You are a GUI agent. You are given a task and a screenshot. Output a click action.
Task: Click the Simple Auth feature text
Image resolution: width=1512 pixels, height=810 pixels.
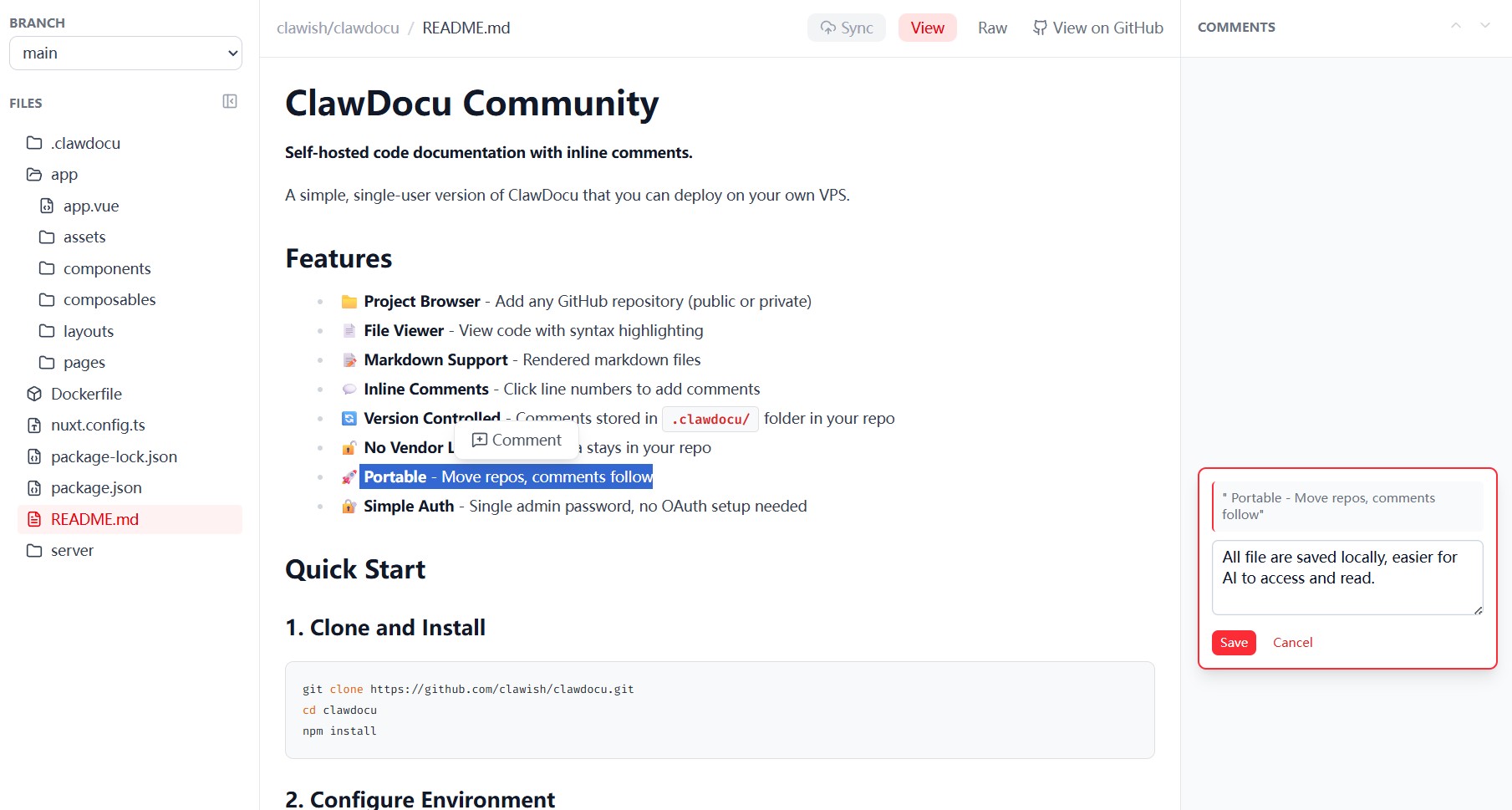coord(585,506)
